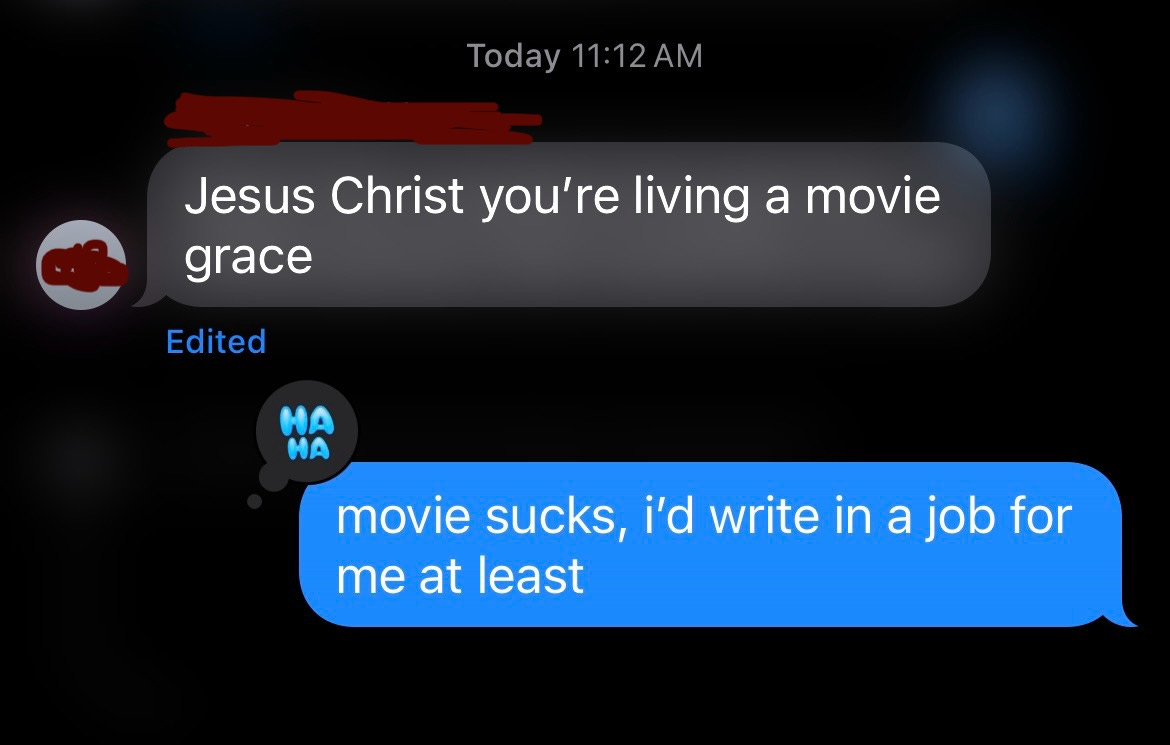Tap the medium circle of reaction bubble tail

coord(273,477)
